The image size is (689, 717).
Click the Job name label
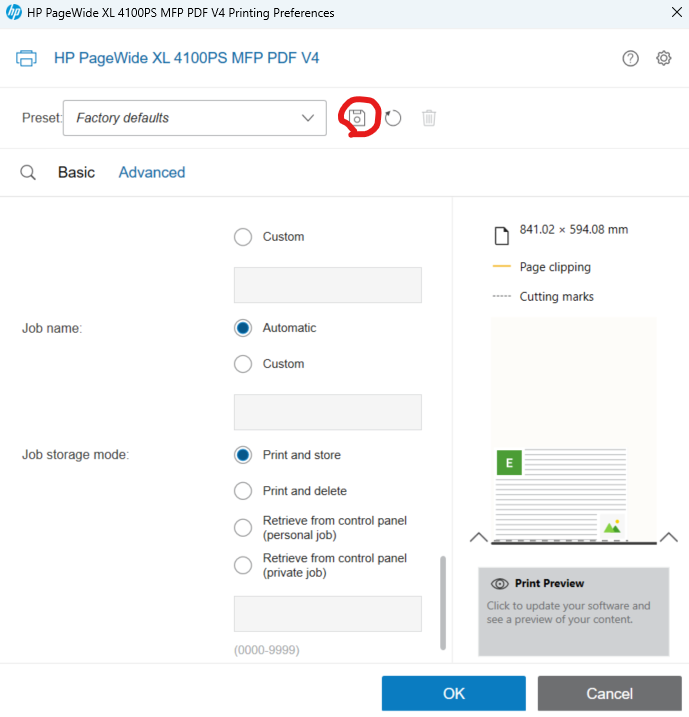pos(52,328)
